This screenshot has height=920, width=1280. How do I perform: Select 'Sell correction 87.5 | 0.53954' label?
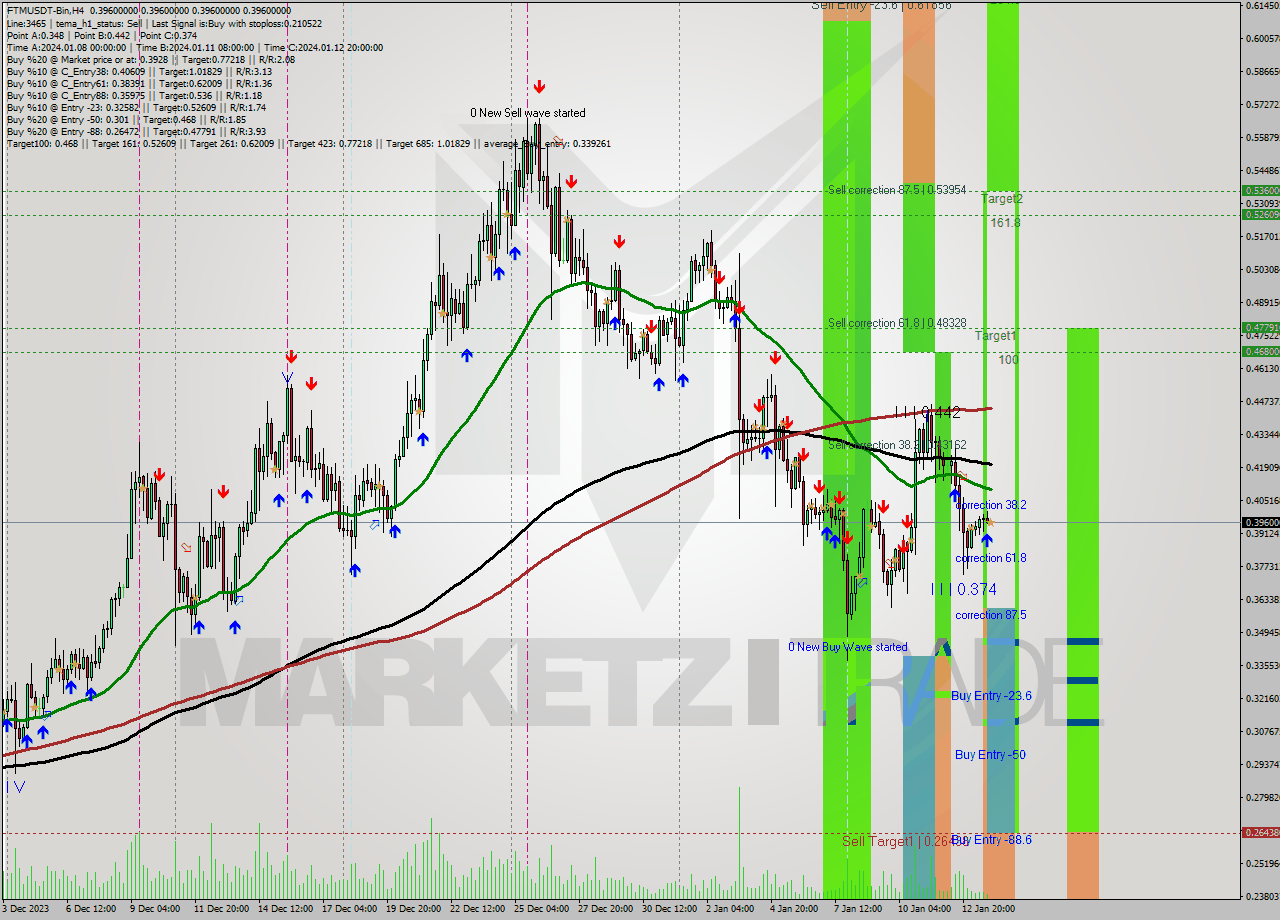tap(897, 190)
